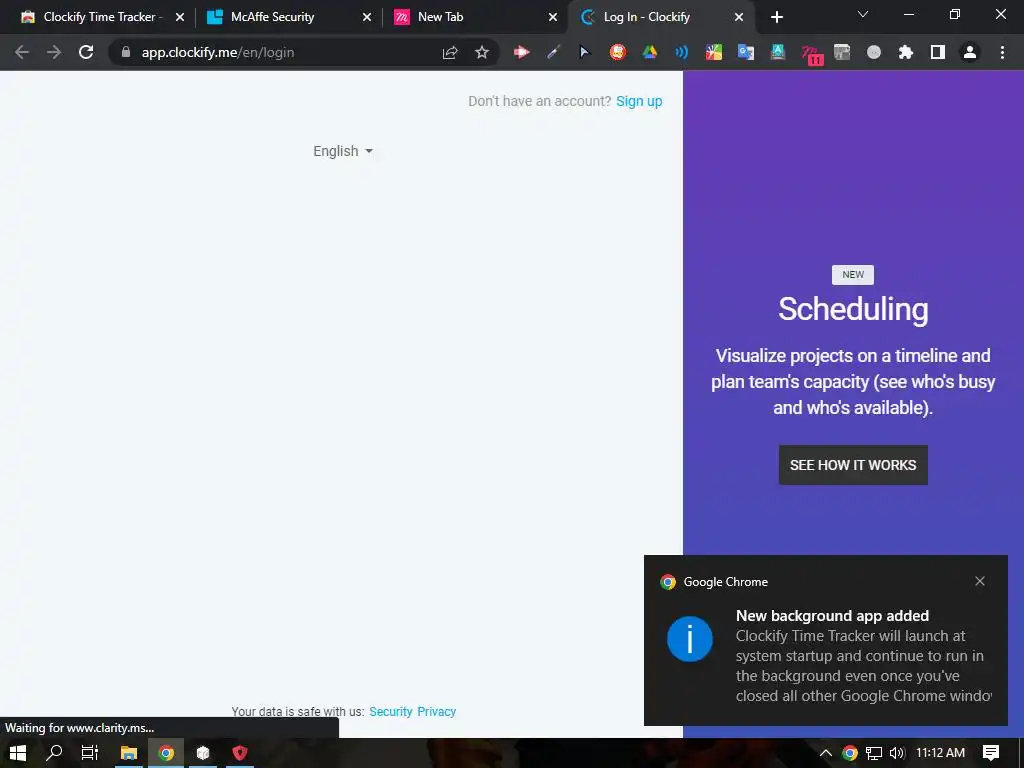1024x768 pixels.
Task: Open the Google Translate extension
Action: [x=746, y=52]
